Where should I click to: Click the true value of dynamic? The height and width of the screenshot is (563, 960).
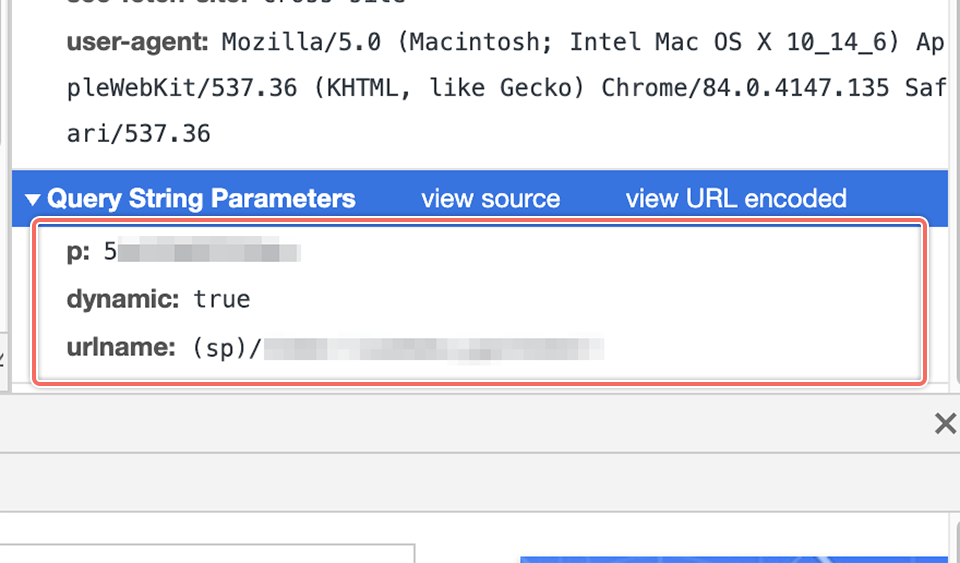click(x=222, y=299)
